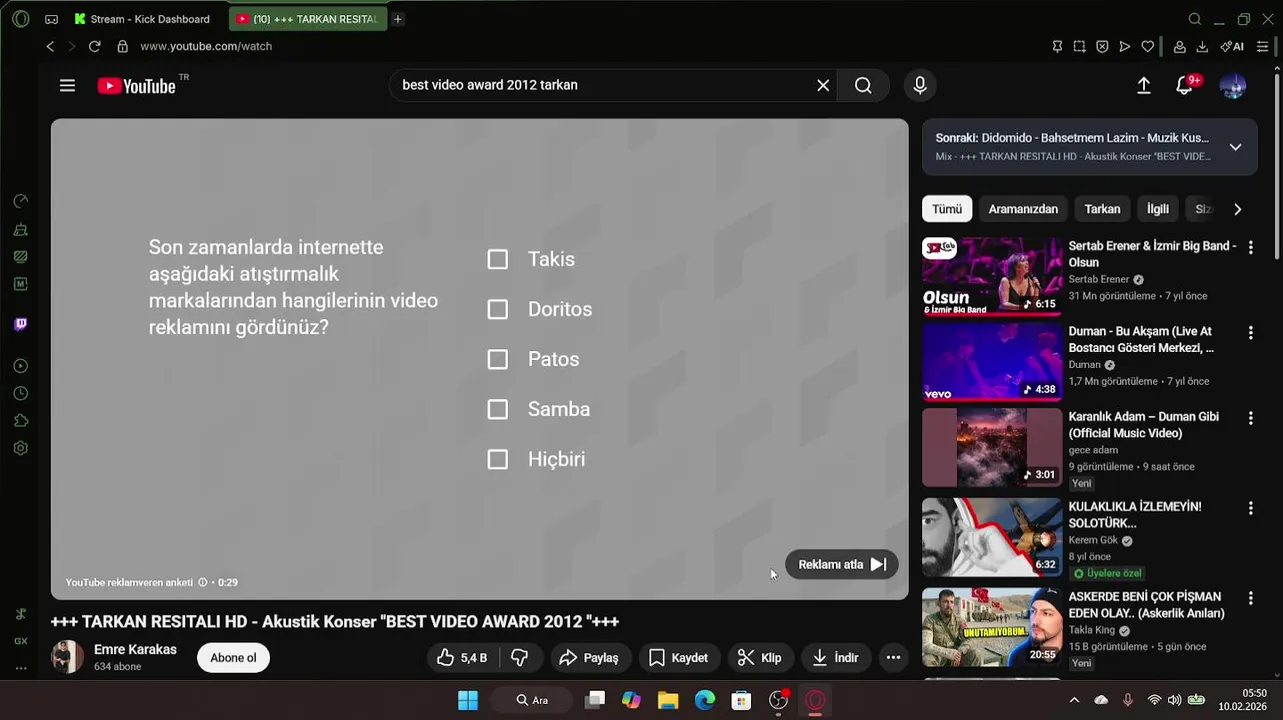1283x720 pixels.
Task: Open Microsoft Edge from taskbar
Action: click(705, 700)
